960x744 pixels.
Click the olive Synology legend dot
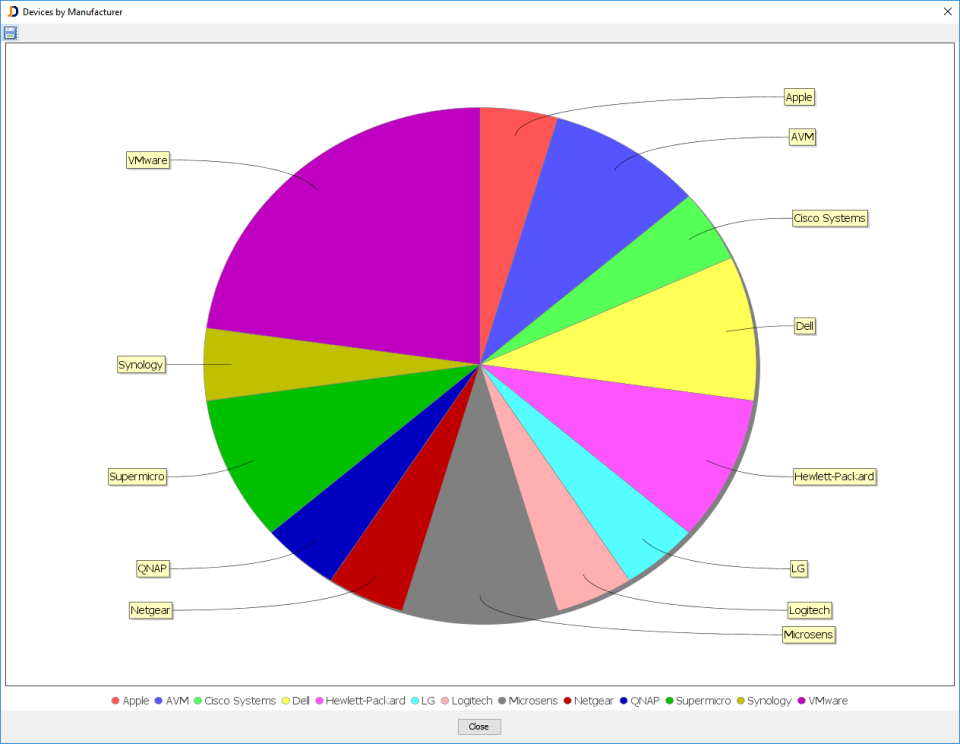pyautogui.click(x=740, y=701)
